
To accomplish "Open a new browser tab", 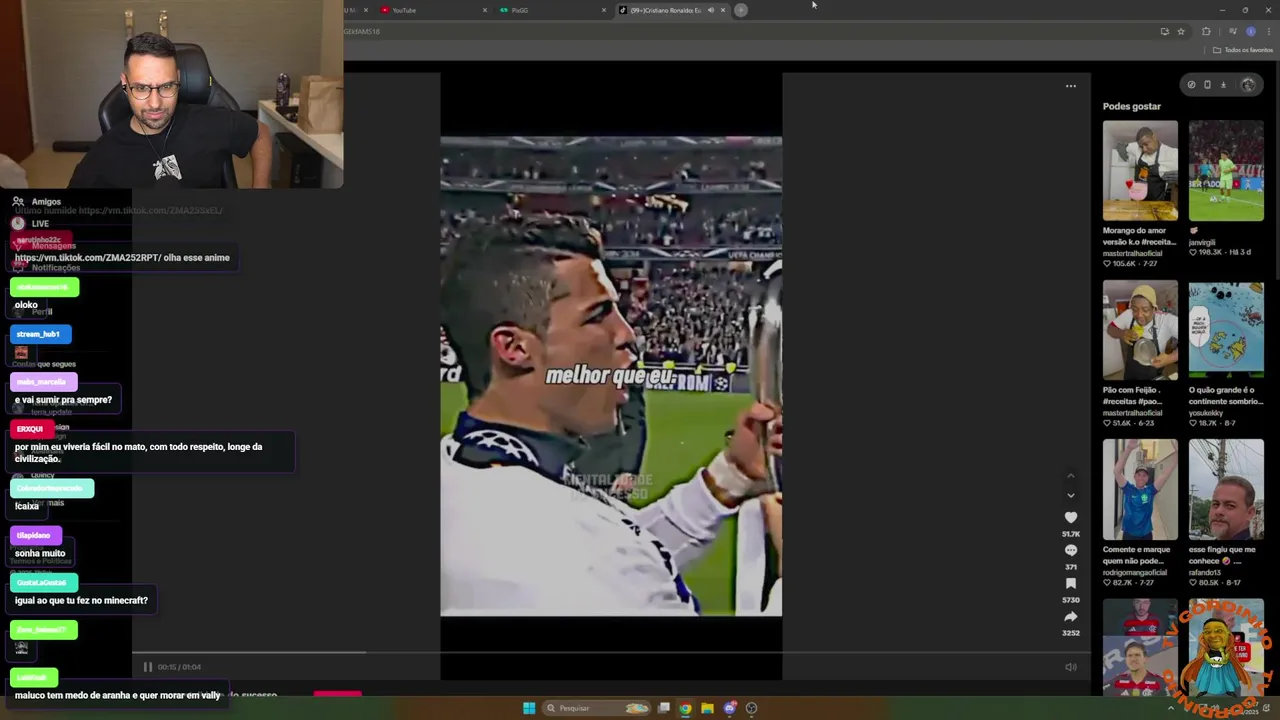I will tap(741, 10).
